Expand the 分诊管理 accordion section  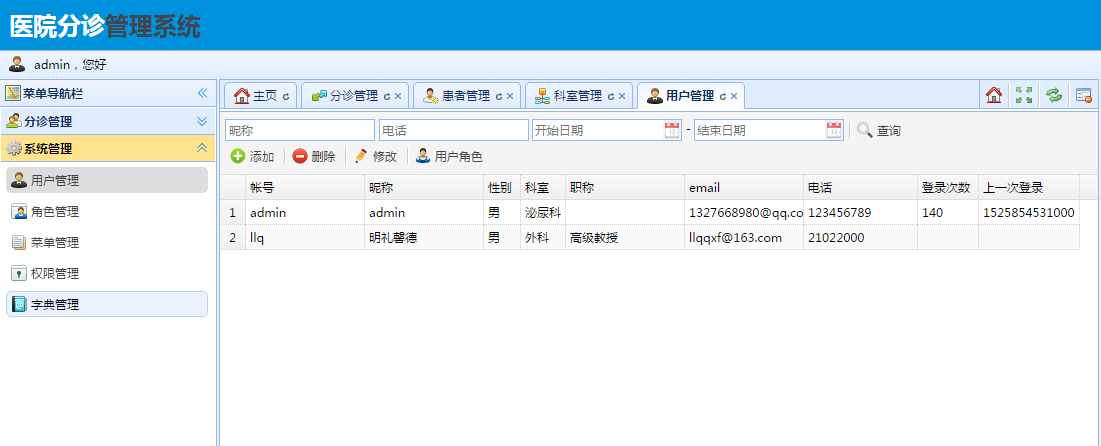(x=202, y=122)
